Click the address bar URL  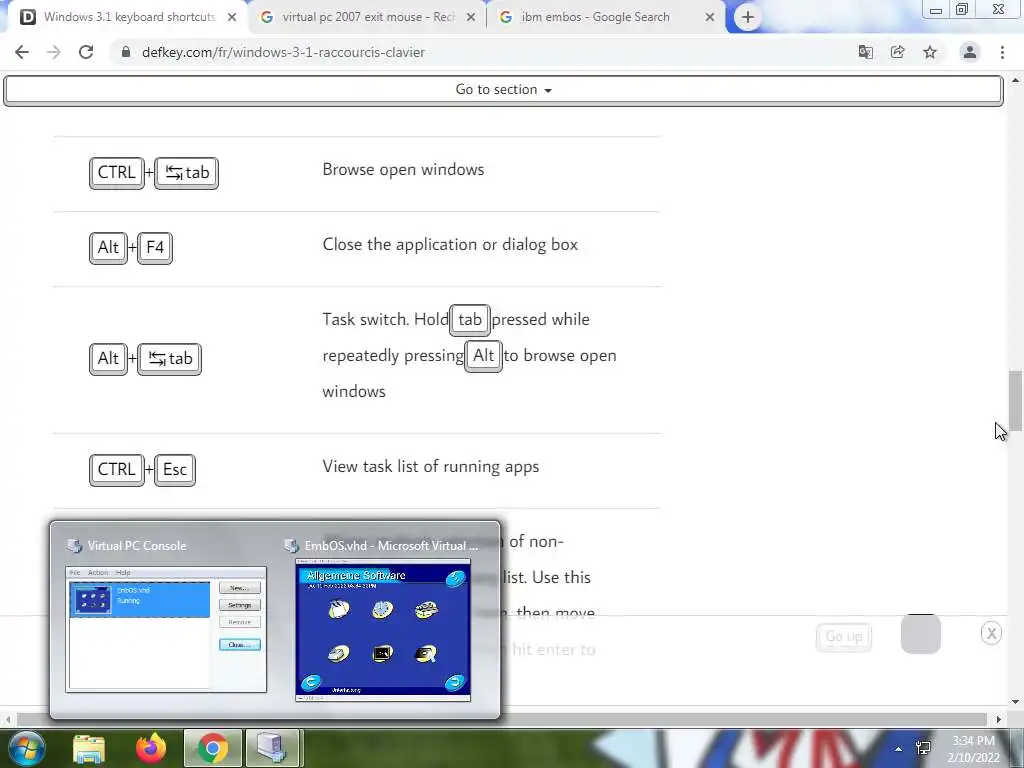[x=283, y=52]
